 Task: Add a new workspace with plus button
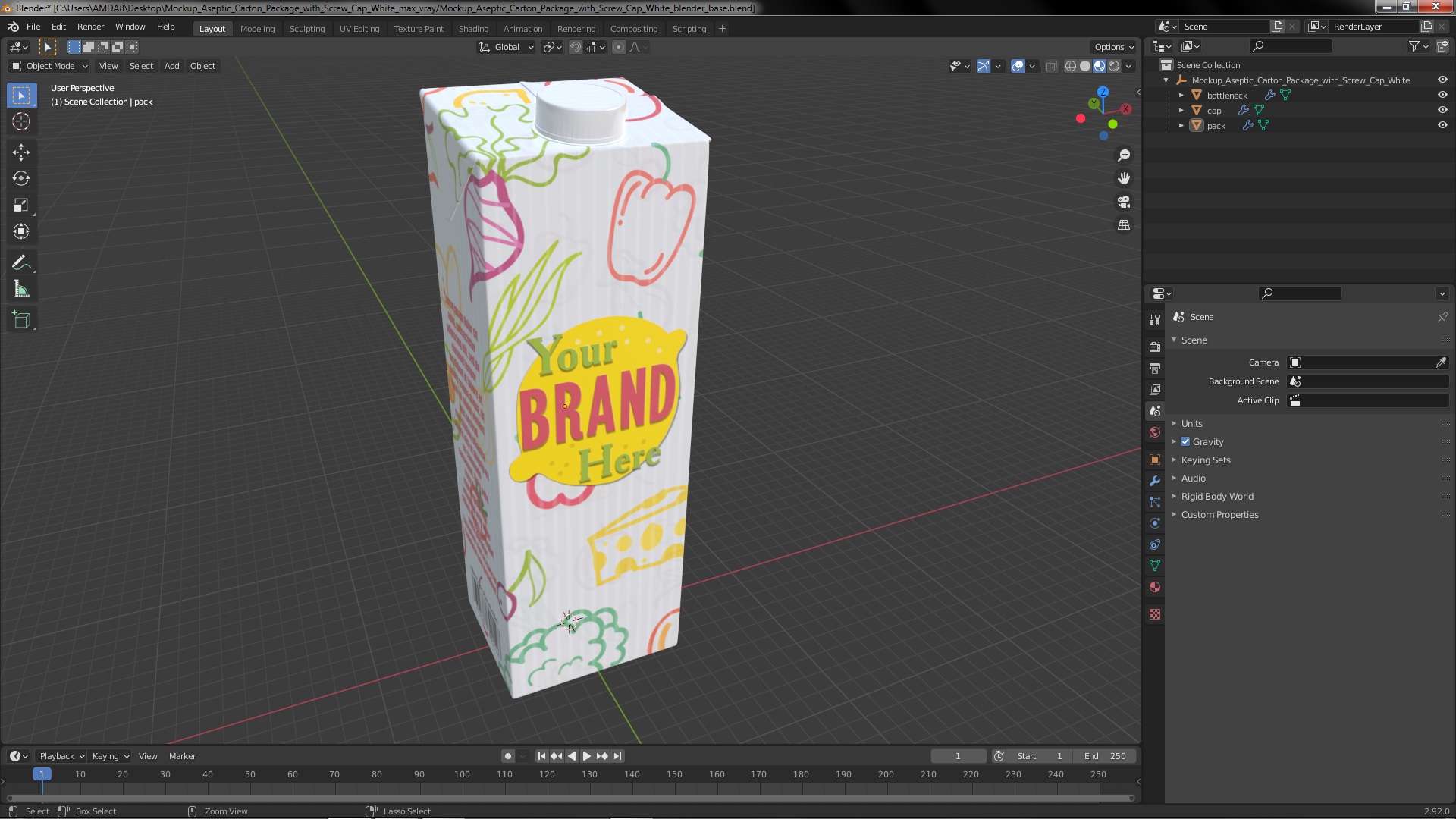coord(722,29)
